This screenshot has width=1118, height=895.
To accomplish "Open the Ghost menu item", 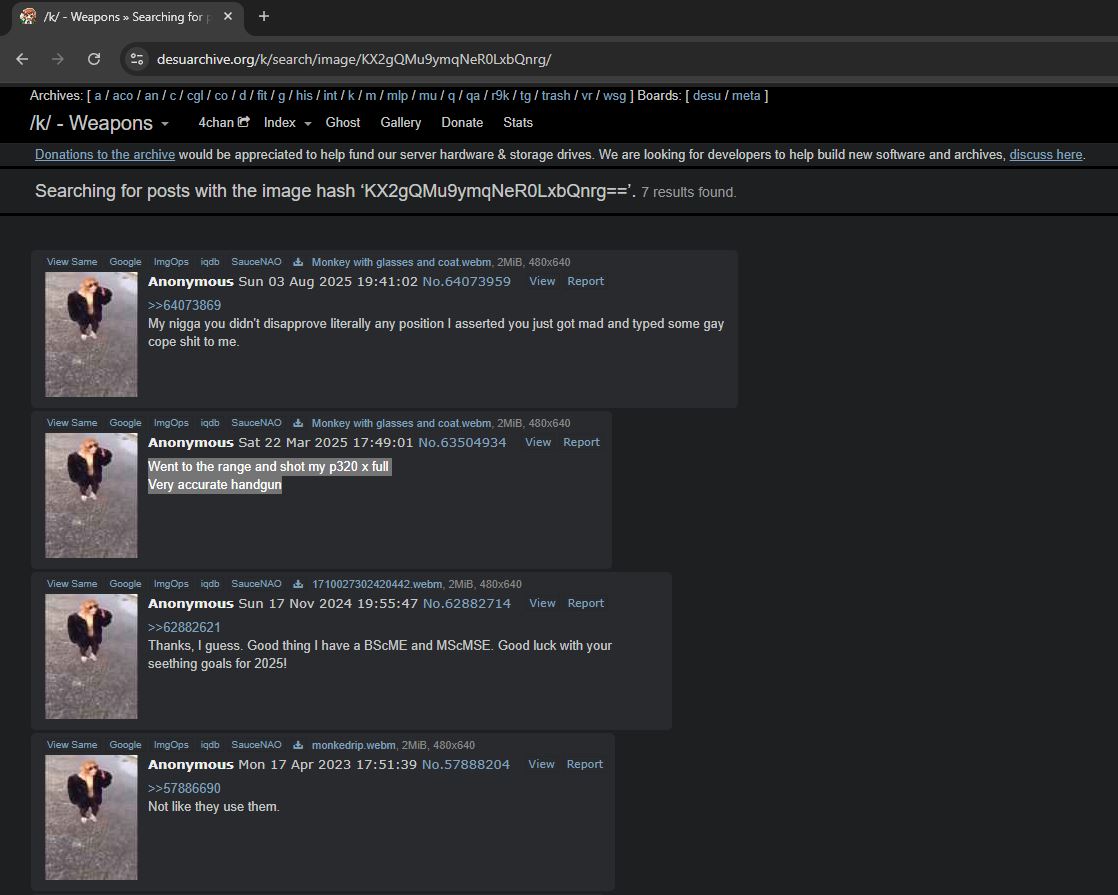I will pos(342,123).
